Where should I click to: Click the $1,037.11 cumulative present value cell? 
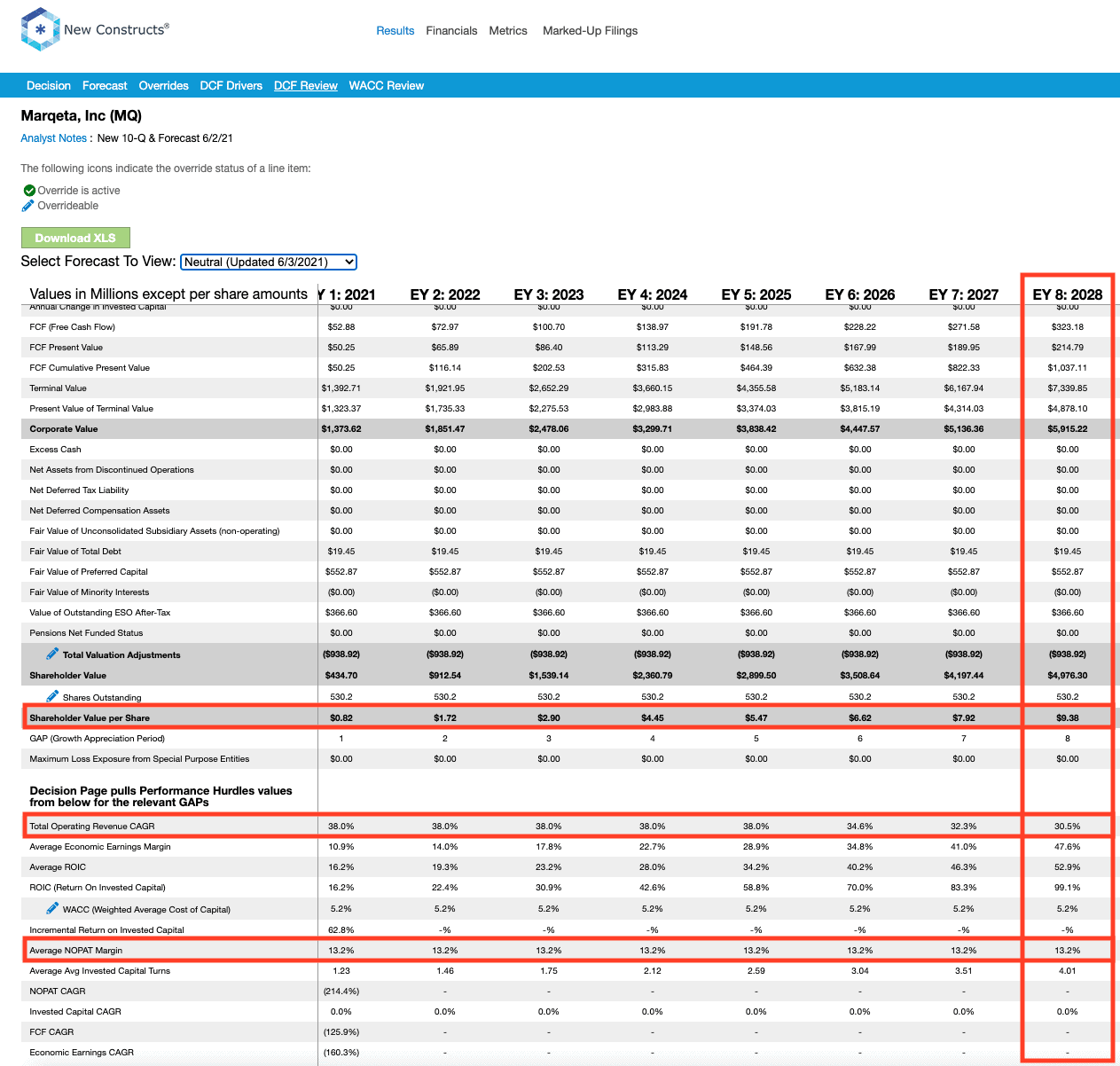[1068, 367]
